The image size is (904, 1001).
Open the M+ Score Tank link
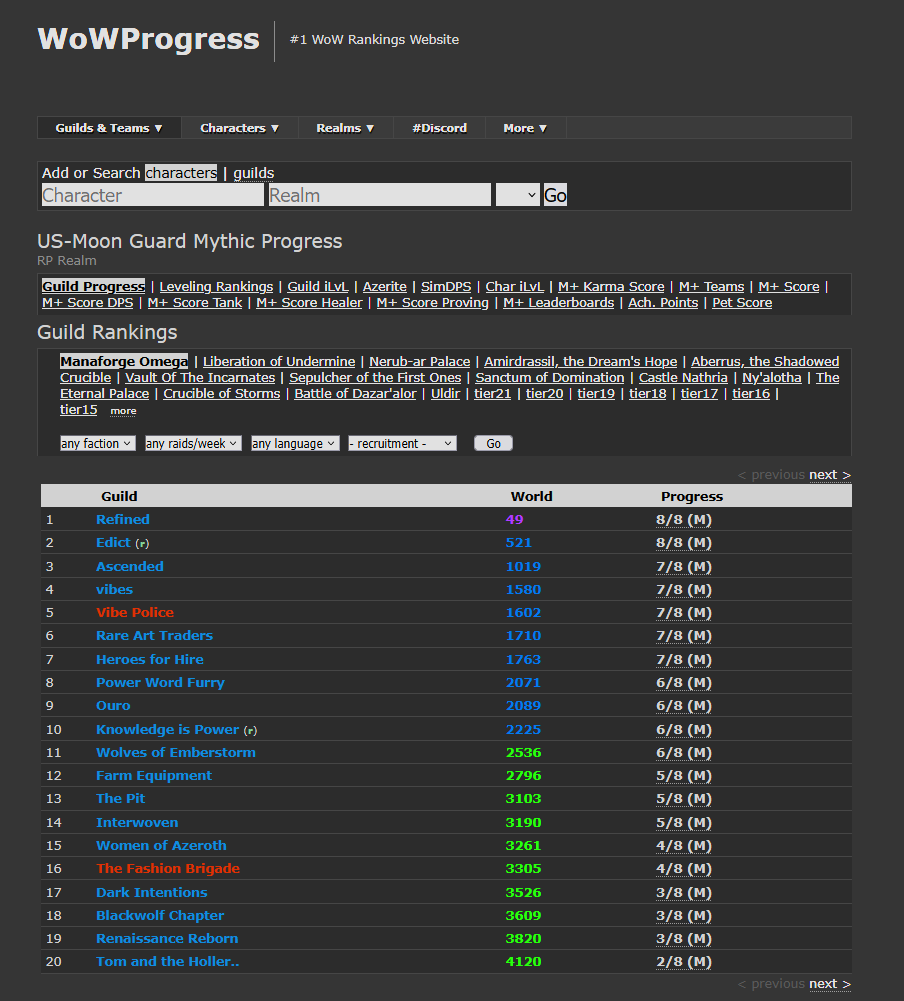[195, 303]
